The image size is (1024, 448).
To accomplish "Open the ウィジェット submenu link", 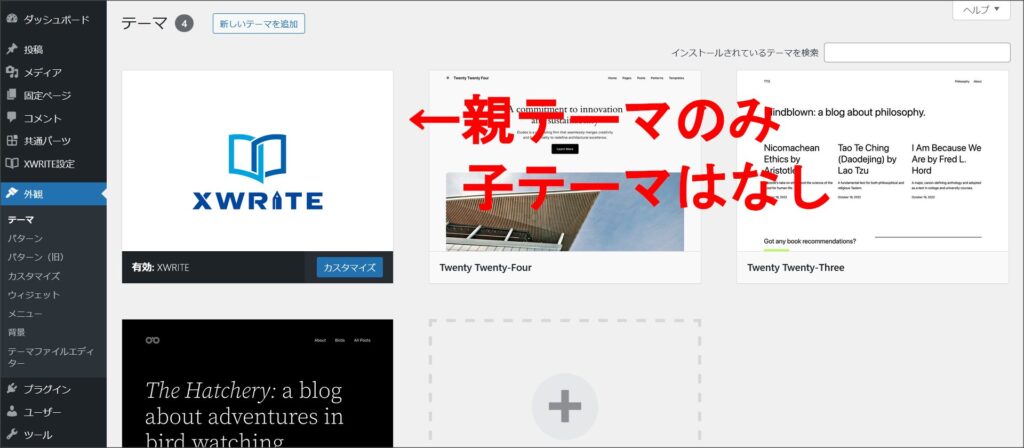I will pyautogui.click(x=34, y=295).
